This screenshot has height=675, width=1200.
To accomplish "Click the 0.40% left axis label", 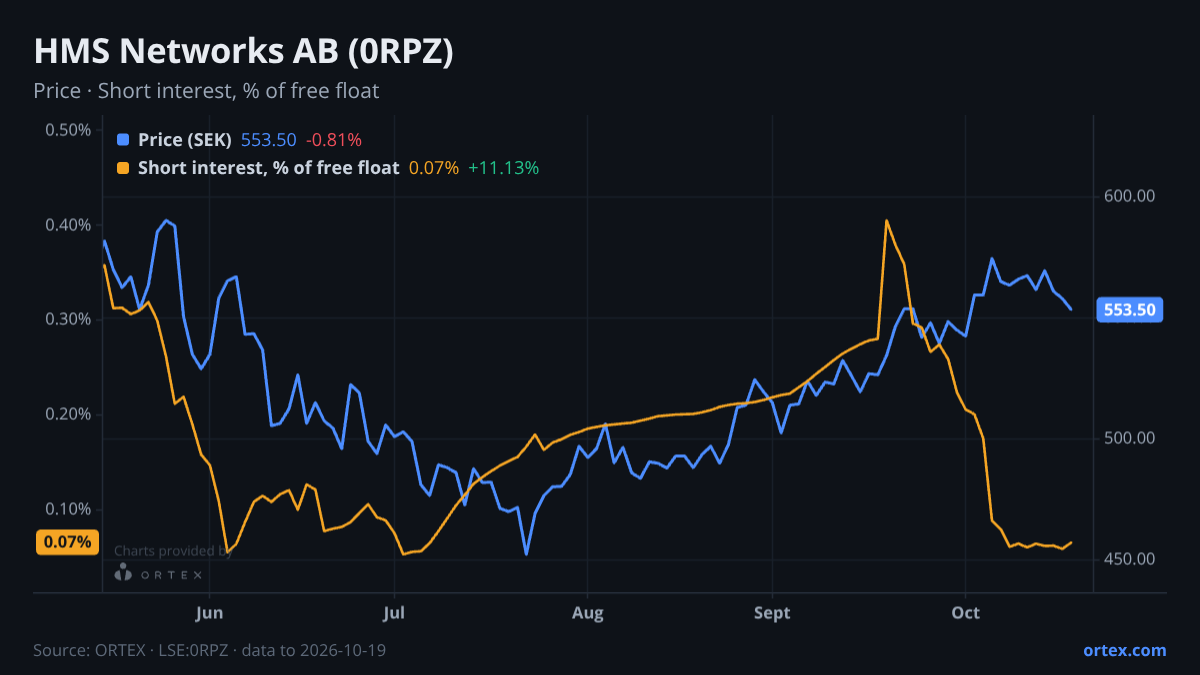I will [x=69, y=225].
